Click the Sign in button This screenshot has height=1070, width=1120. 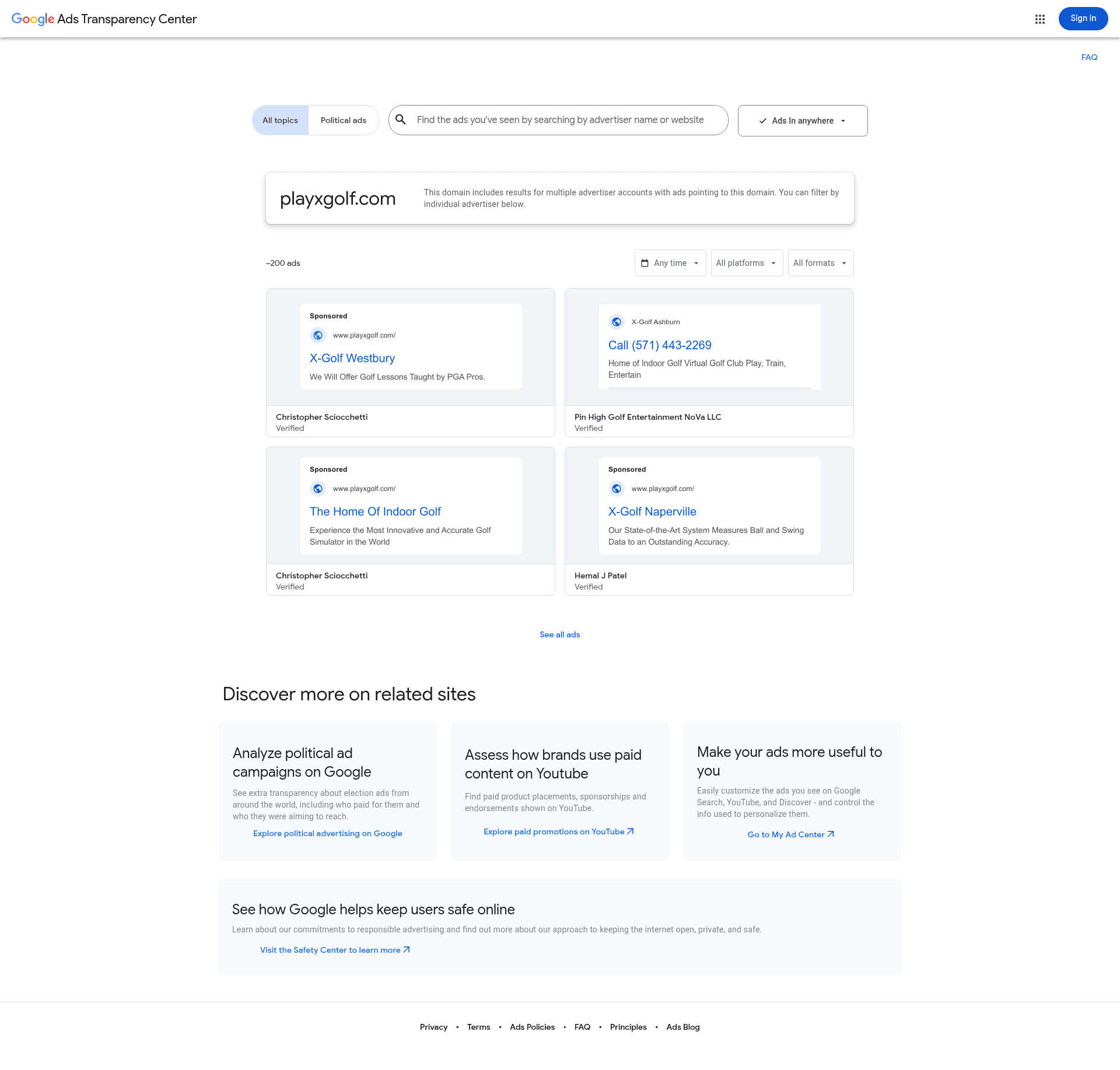point(1083,19)
